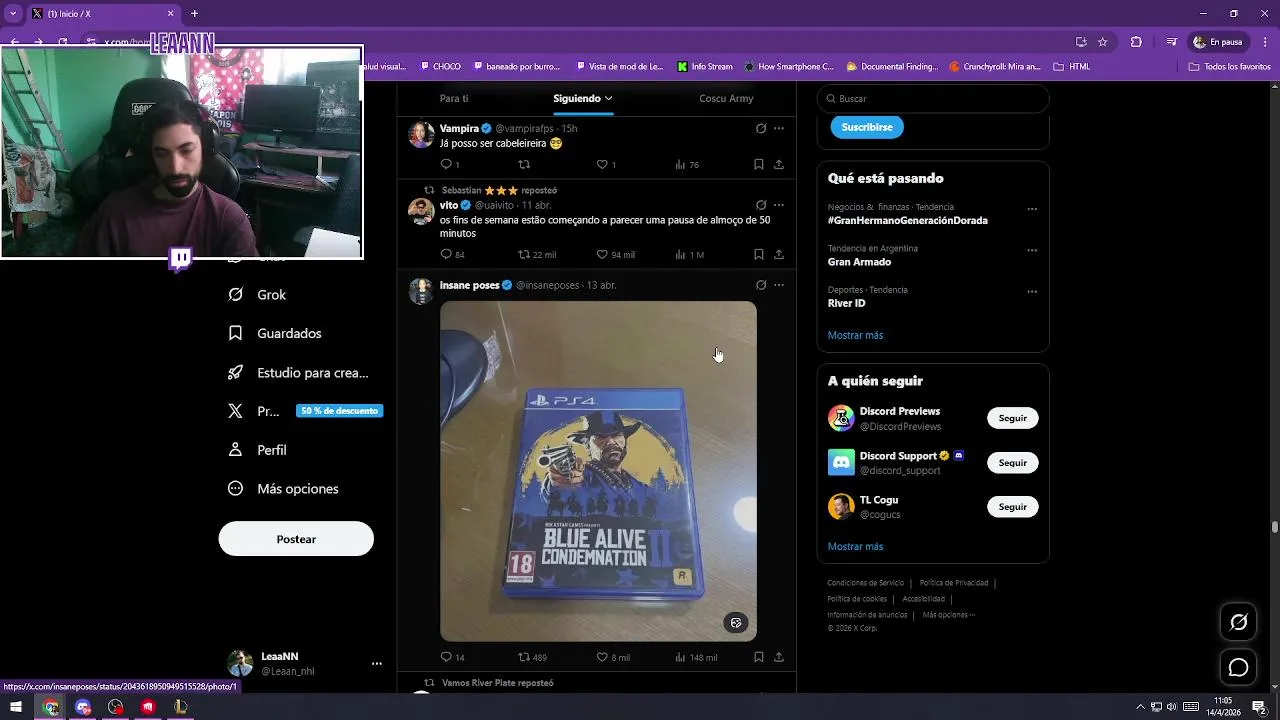Like vito's post with 94 mil likes

[615, 254]
